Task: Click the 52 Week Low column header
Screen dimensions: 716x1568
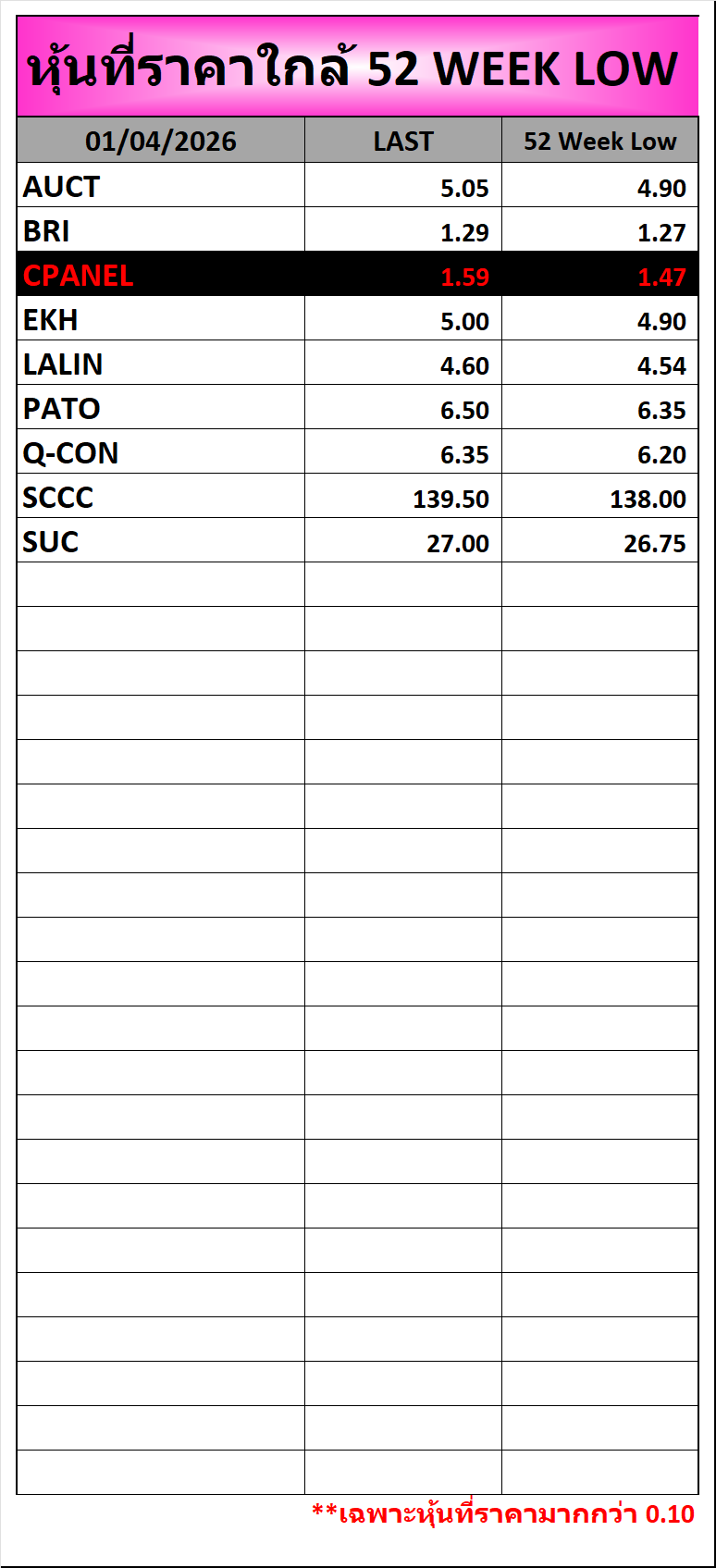Action: [x=599, y=142]
